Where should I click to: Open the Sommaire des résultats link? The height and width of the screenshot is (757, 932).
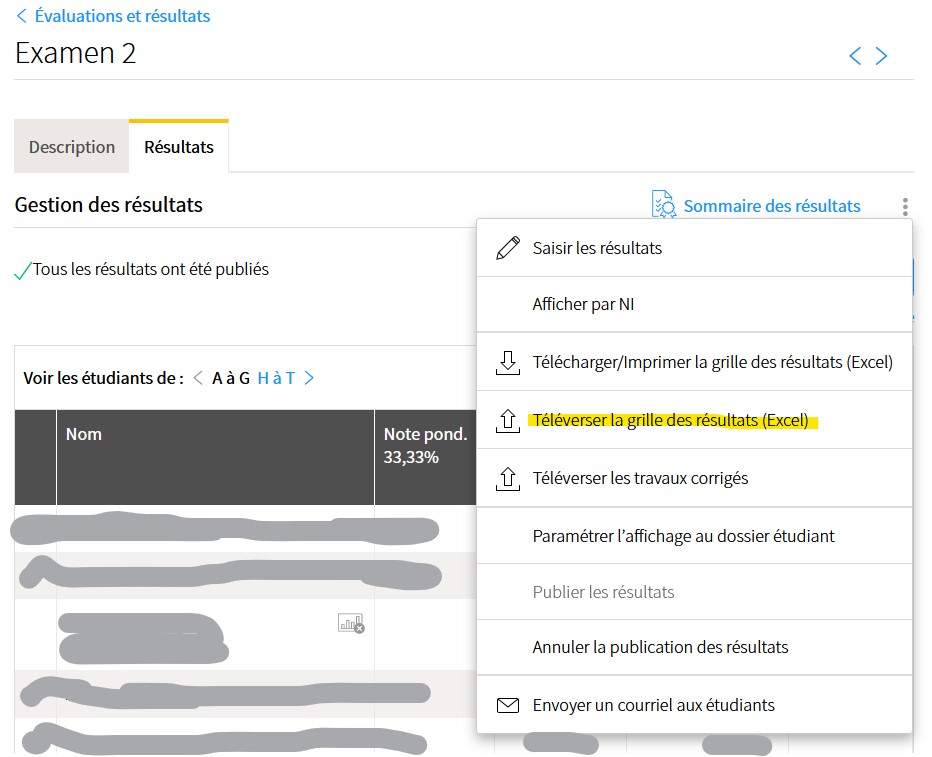[772, 205]
